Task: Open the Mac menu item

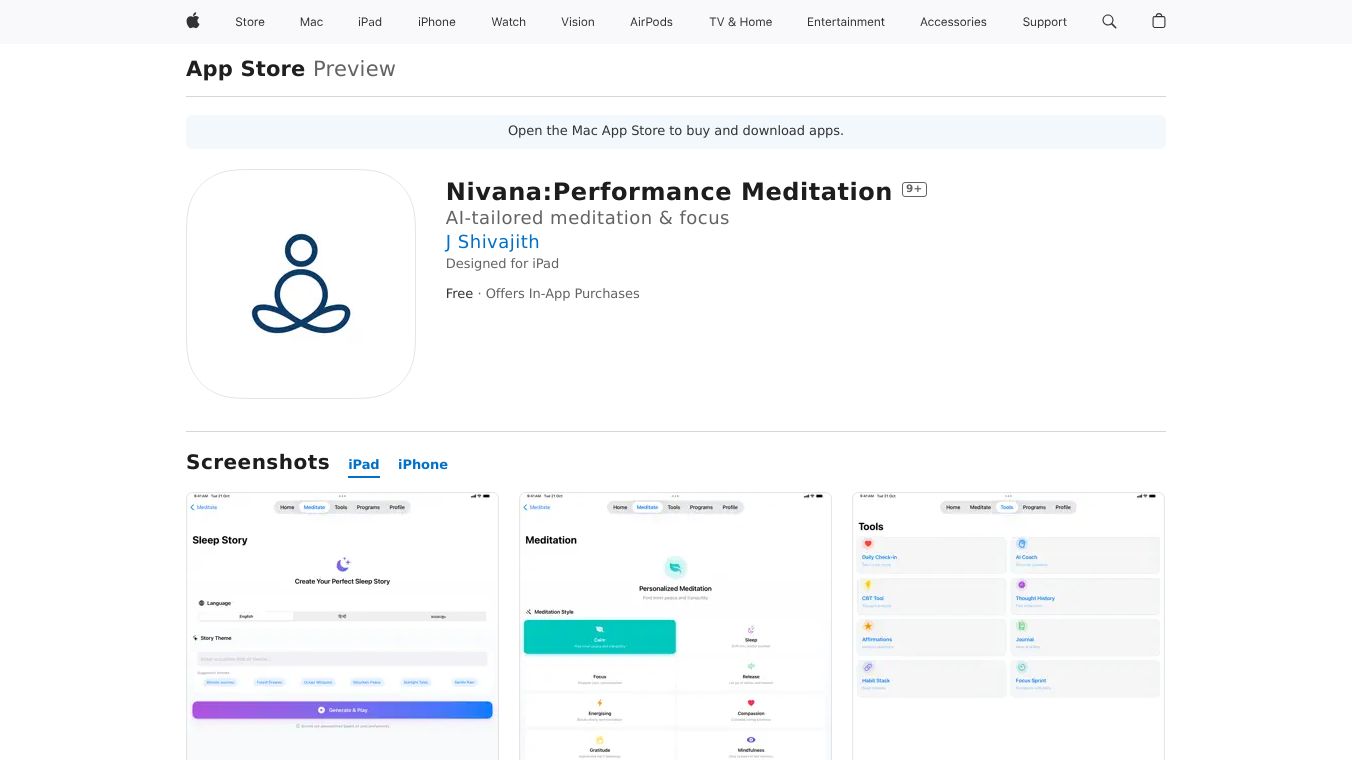Action: pos(312,22)
